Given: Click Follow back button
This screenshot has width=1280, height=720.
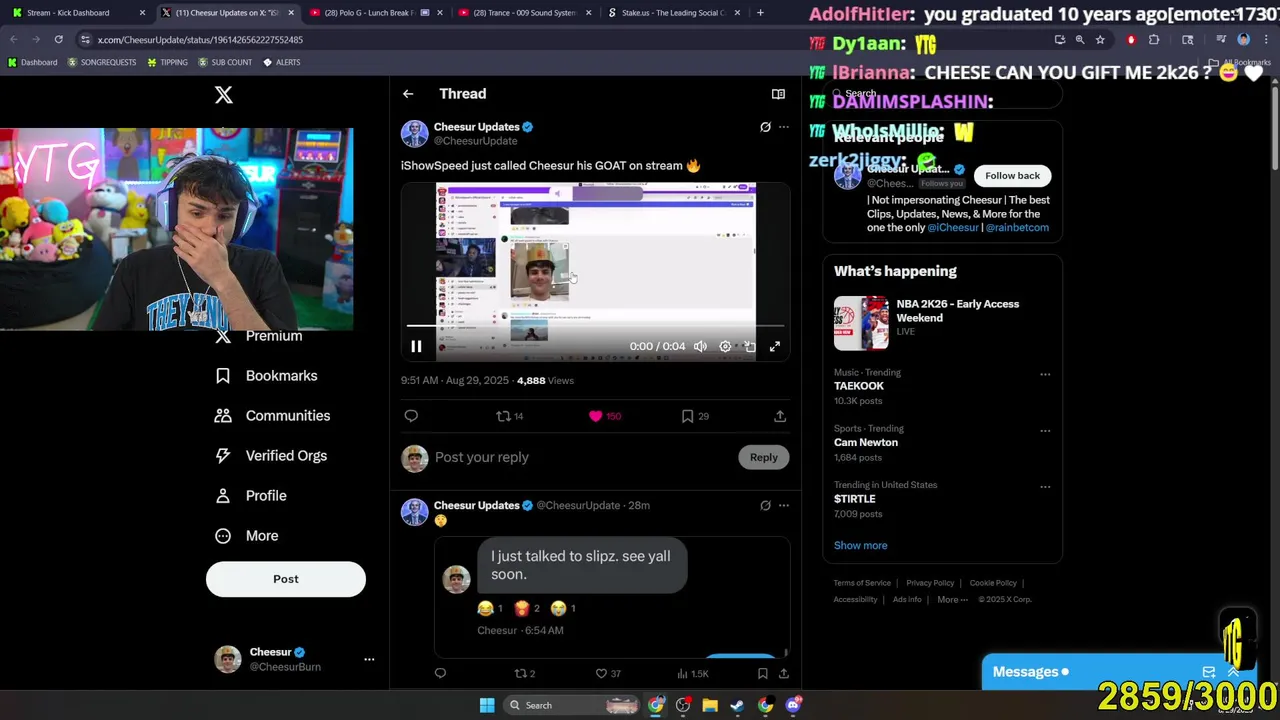Looking at the screenshot, I should (x=1012, y=176).
